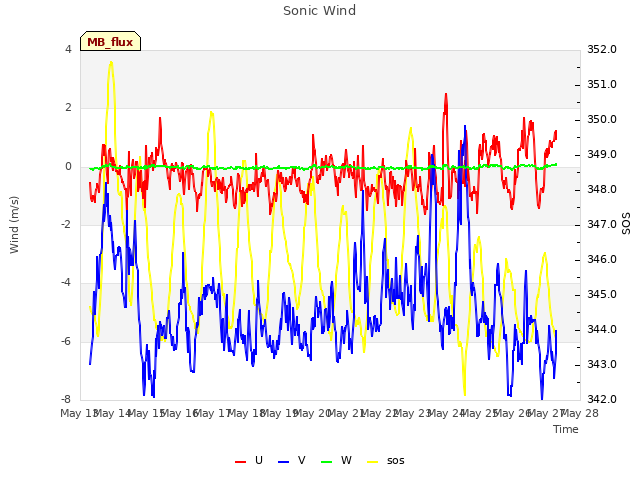Toggle the U series legend entry

(x=249, y=460)
